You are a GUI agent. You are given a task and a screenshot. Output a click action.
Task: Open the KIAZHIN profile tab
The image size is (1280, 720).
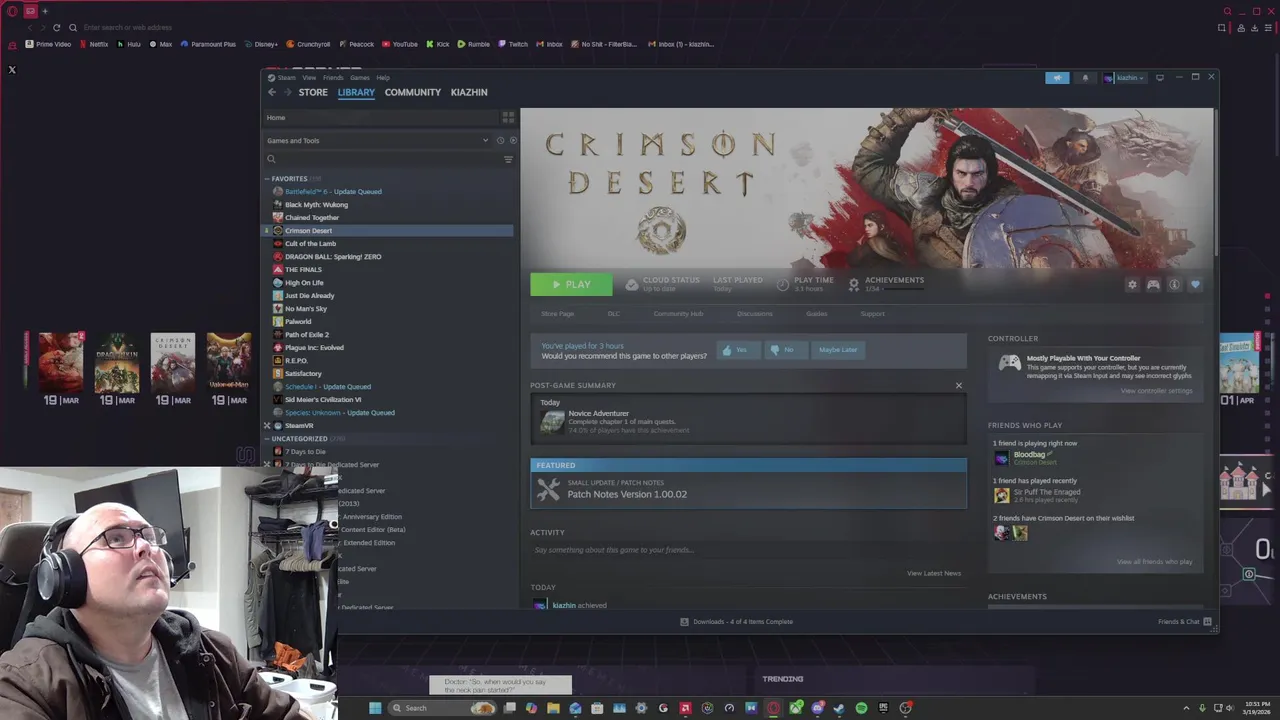coord(469,92)
